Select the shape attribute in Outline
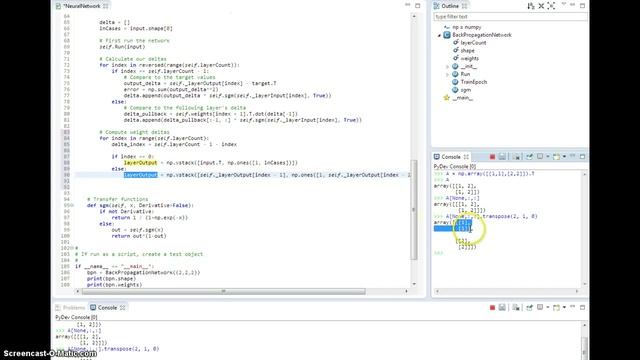 click(x=467, y=51)
